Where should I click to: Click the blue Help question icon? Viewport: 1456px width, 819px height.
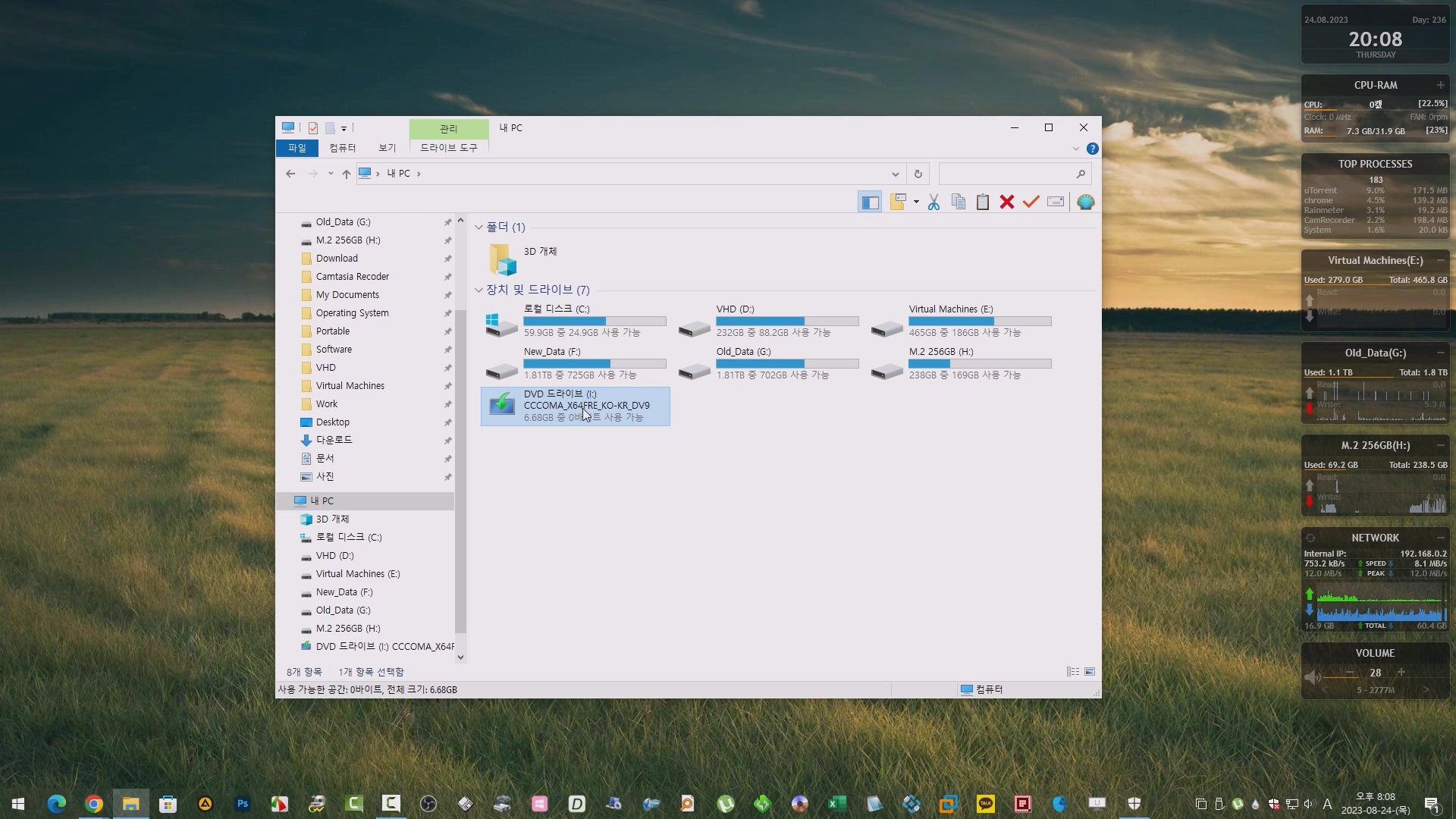coord(1092,149)
